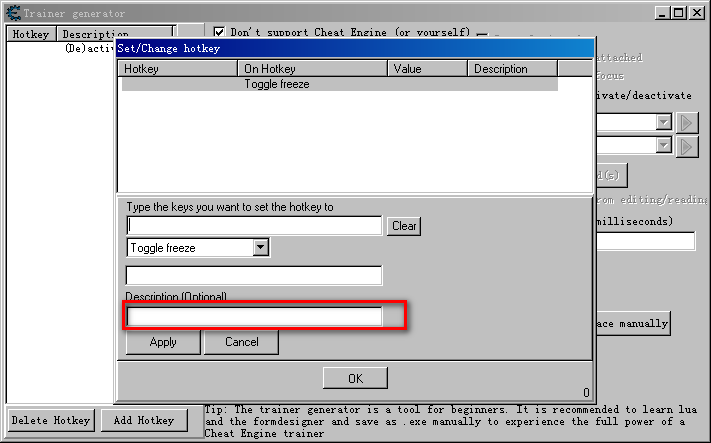Screen dimensions: 711x443
Task: Expand the second combo box on right panel
Action: point(663,146)
